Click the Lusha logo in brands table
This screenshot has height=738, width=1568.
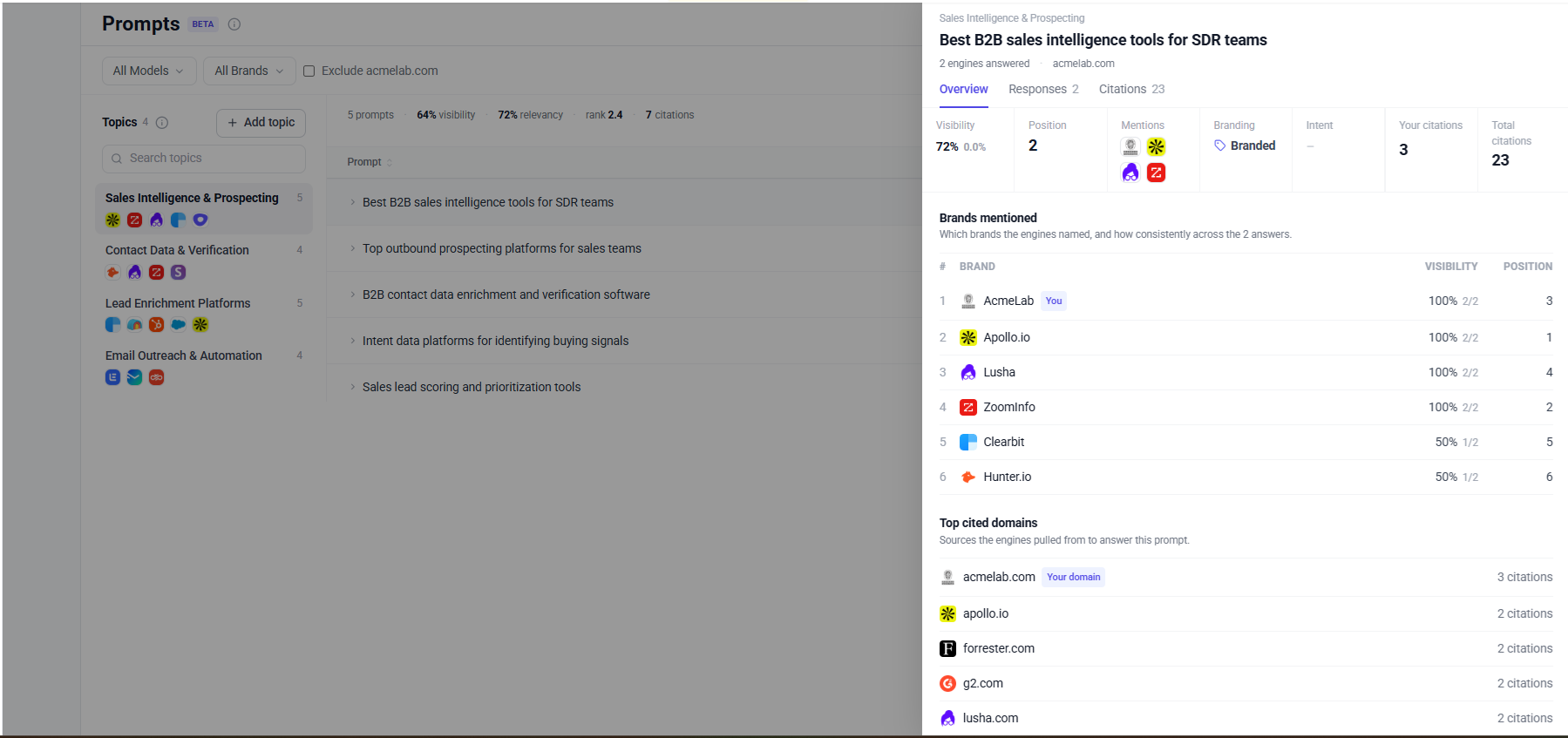pyautogui.click(x=968, y=372)
